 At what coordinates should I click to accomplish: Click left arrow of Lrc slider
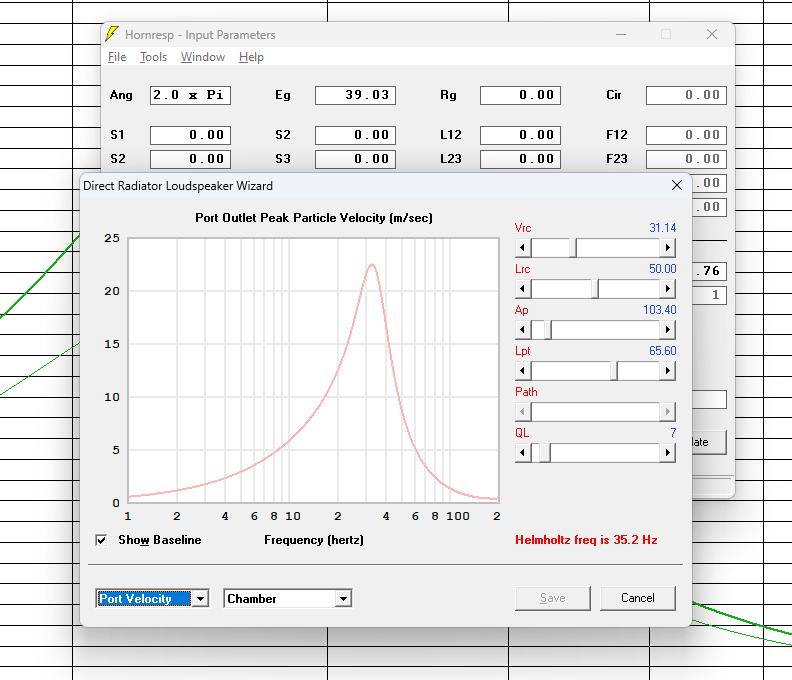pos(523,288)
